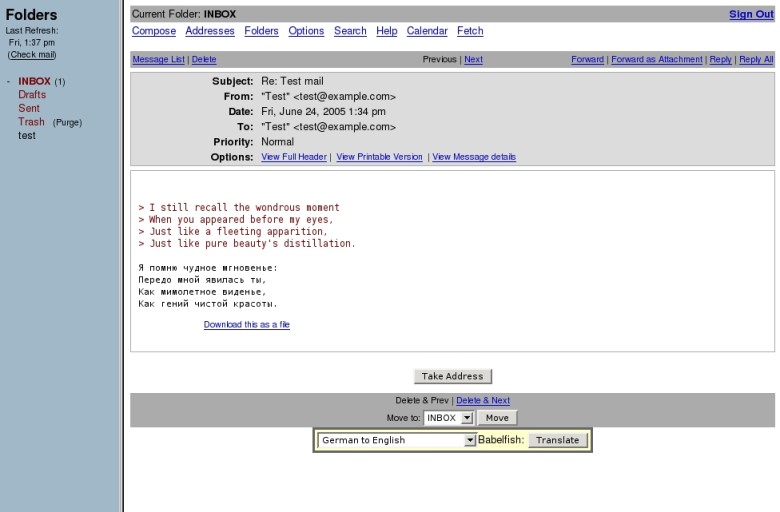Open the Addresses page
The image size is (780, 512).
coord(210,31)
